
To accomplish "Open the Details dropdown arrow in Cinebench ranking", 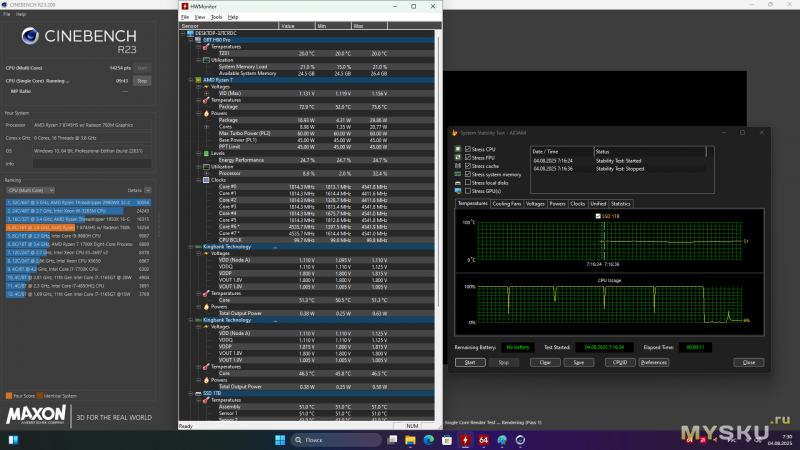I will pyautogui.click(x=147, y=190).
